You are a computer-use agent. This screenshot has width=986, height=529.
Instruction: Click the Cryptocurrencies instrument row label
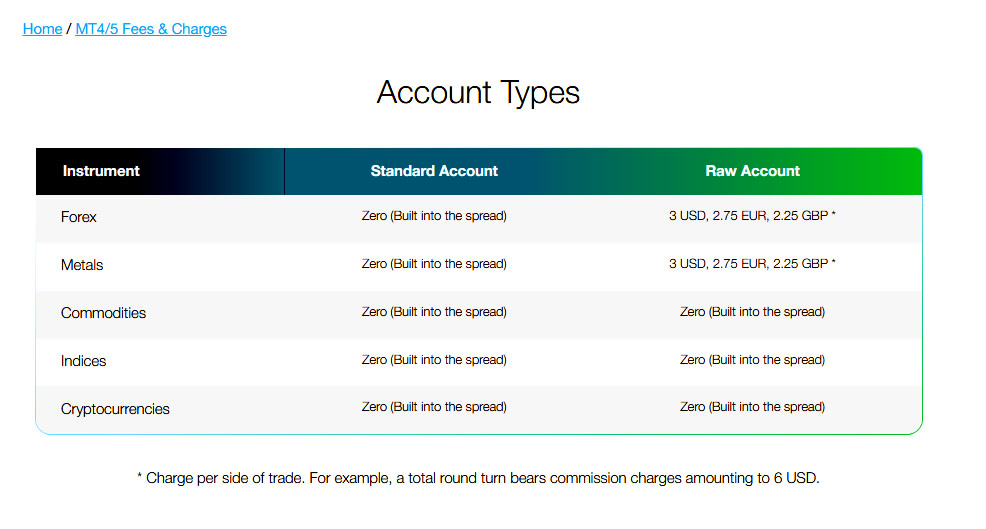coord(115,409)
